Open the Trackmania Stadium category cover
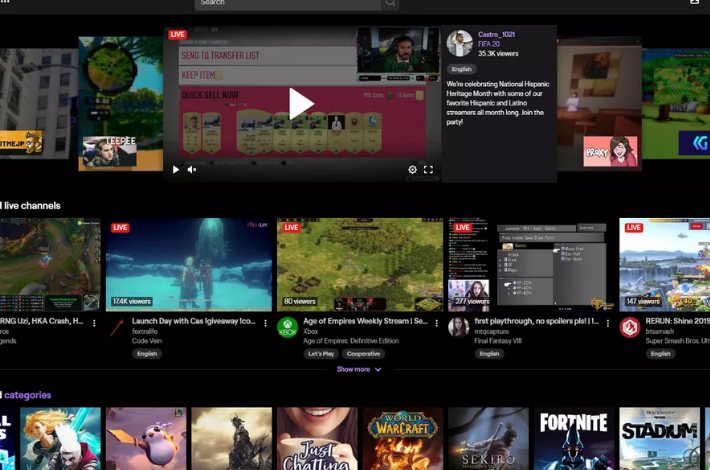Image resolution: width=710 pixels, height=470 pixels. [660, 438]
